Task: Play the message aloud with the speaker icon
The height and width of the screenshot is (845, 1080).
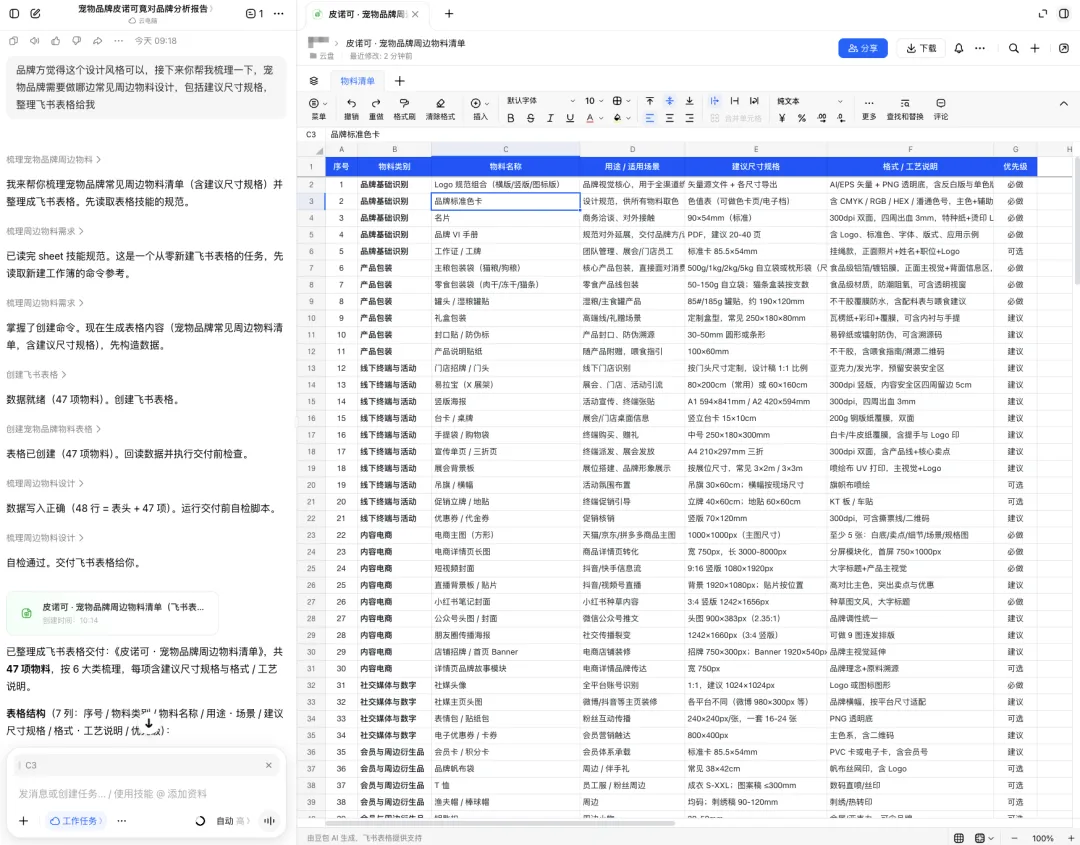Action: [34, 41]
